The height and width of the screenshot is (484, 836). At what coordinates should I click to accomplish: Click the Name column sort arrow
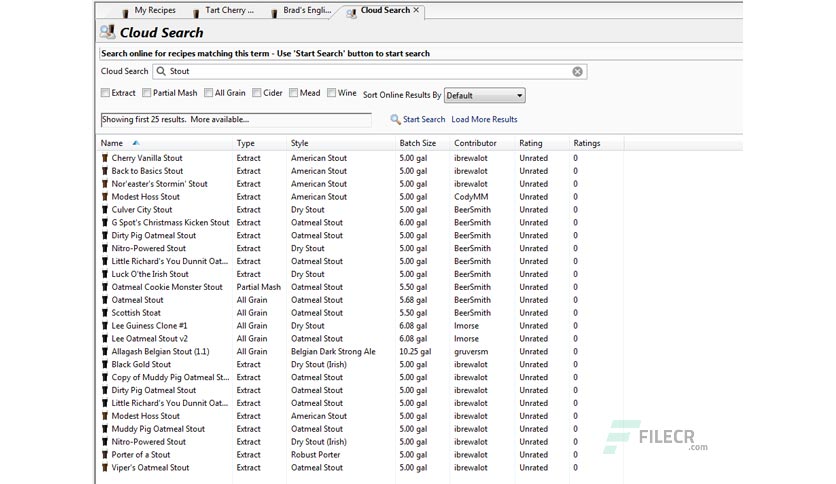[x=136, y=143]
